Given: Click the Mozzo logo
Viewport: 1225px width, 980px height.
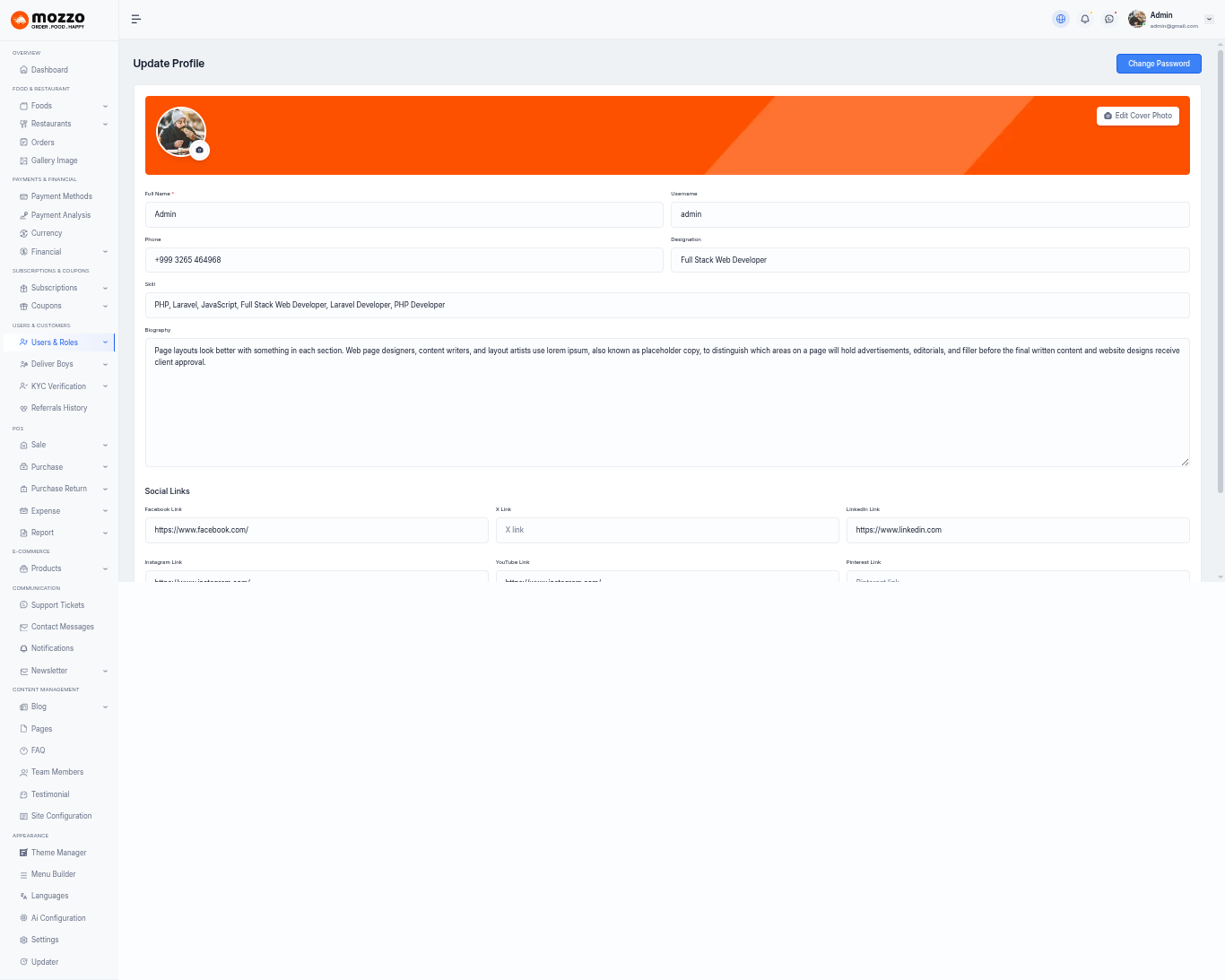Looking at the screenshot, I should click(48, 20).
